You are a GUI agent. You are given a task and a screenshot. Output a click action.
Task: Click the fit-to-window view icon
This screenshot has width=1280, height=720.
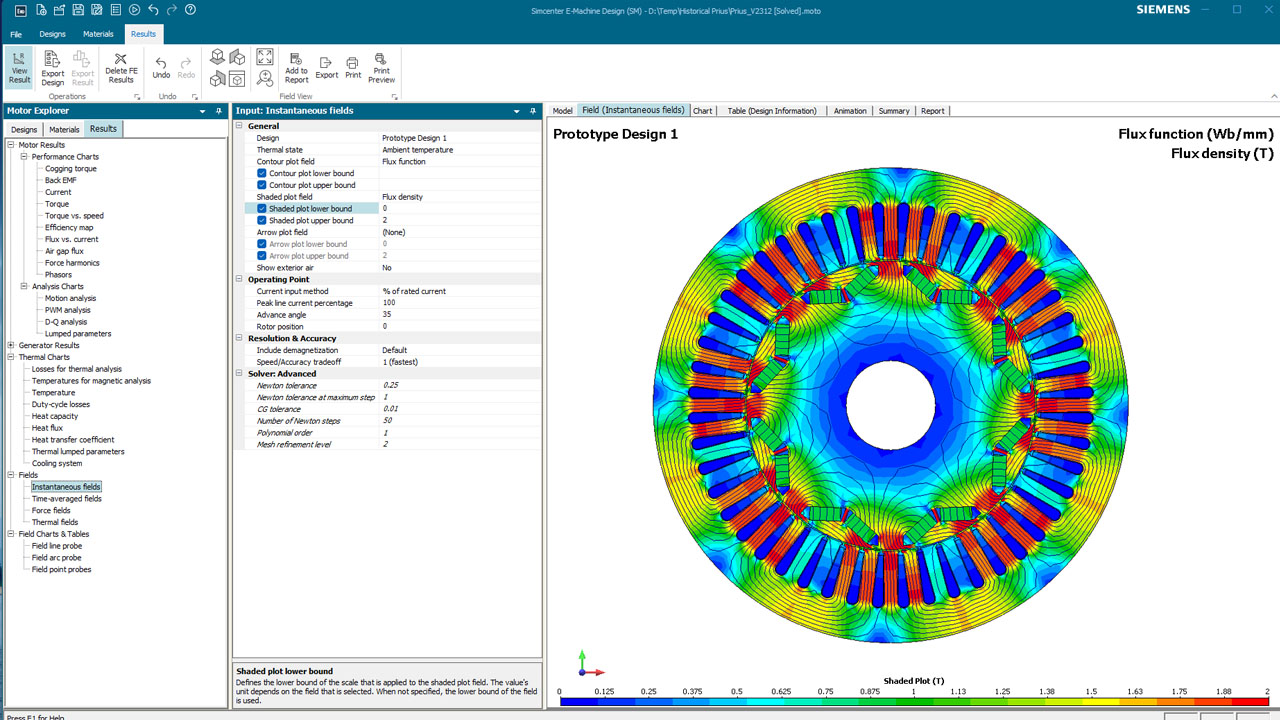coord(265,57)
